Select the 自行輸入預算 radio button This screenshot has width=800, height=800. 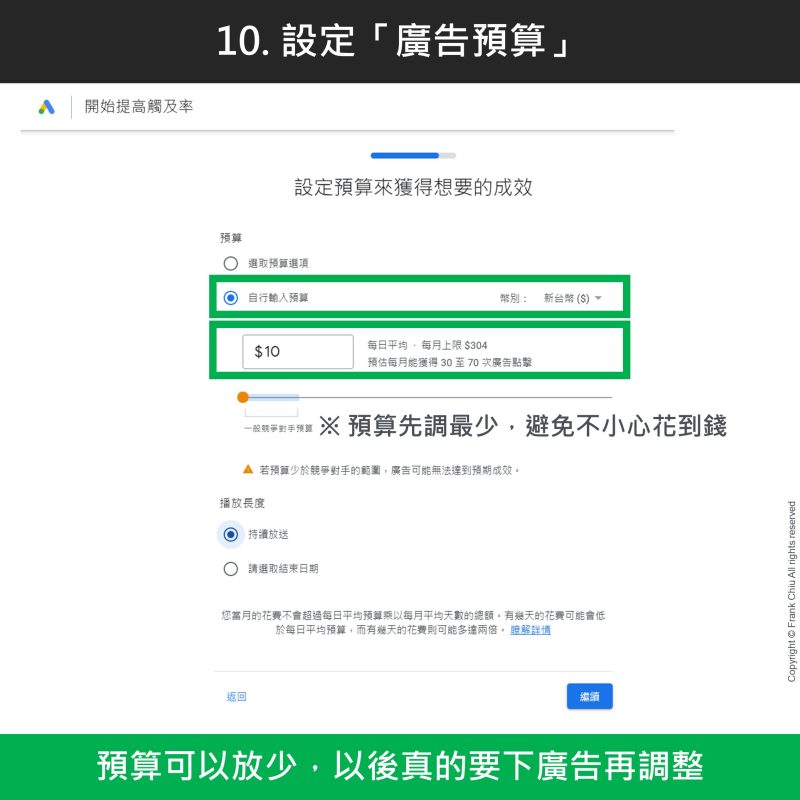coord(231,297)
